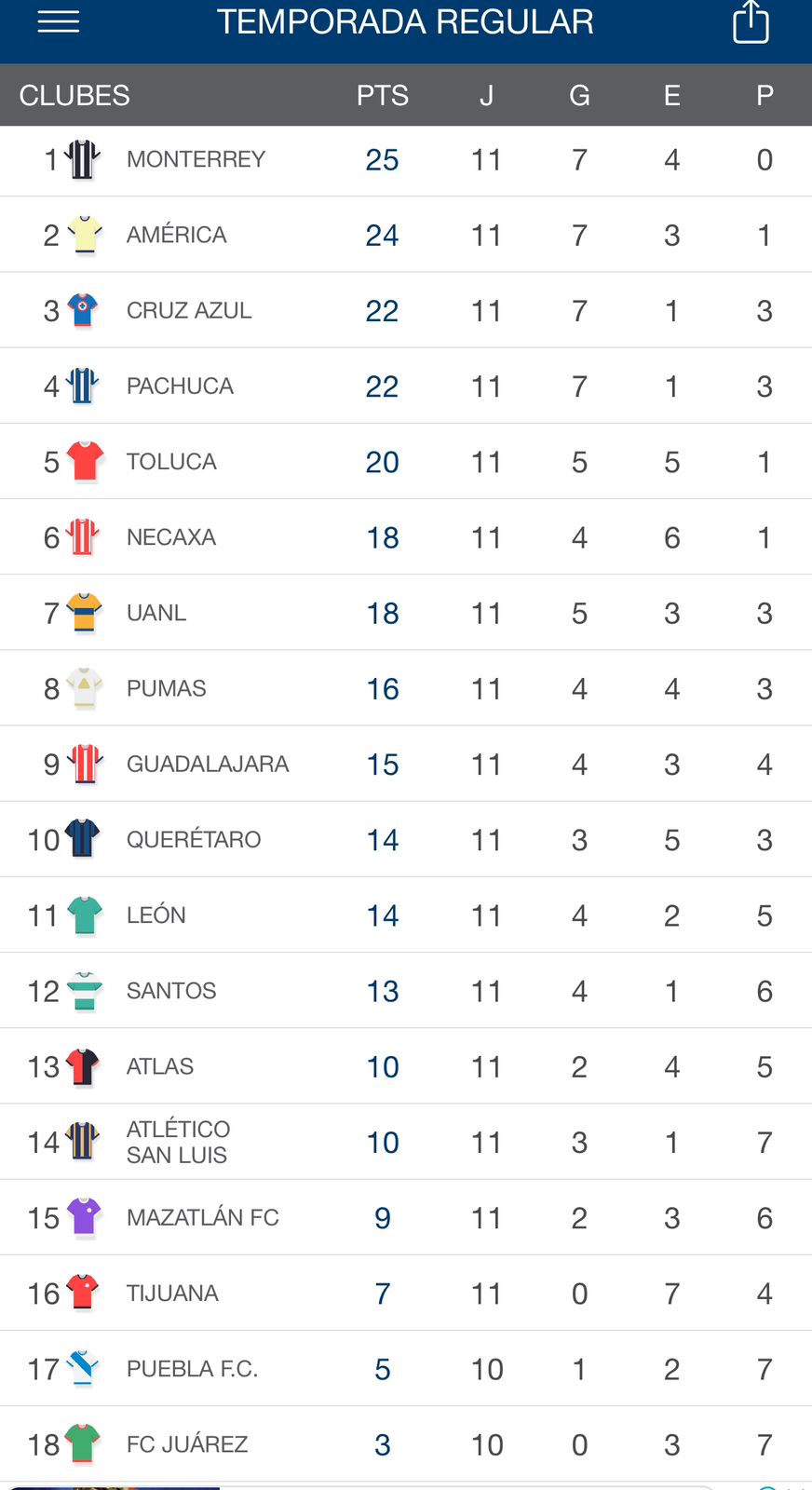This screenshot has height=1490, width=812.
Task: Tap the share icon
Action: tap(751, 21)
